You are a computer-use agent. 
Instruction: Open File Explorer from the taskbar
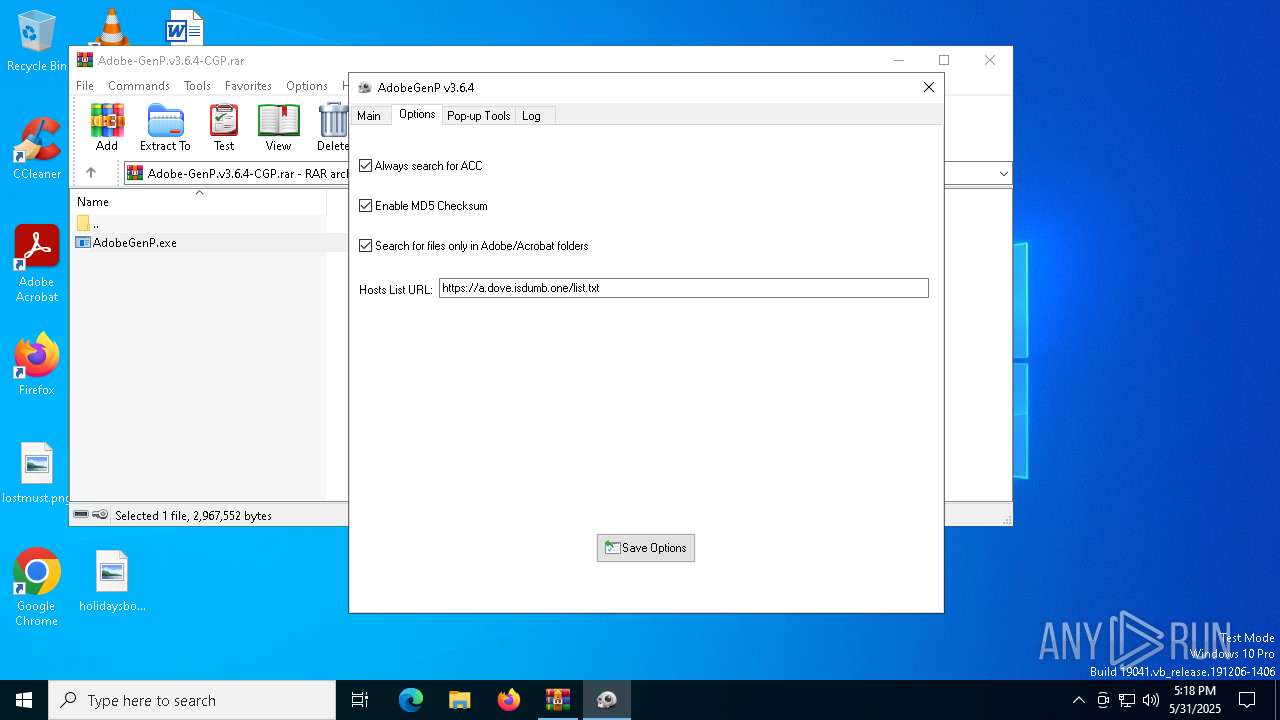click(x=460, y=700)
